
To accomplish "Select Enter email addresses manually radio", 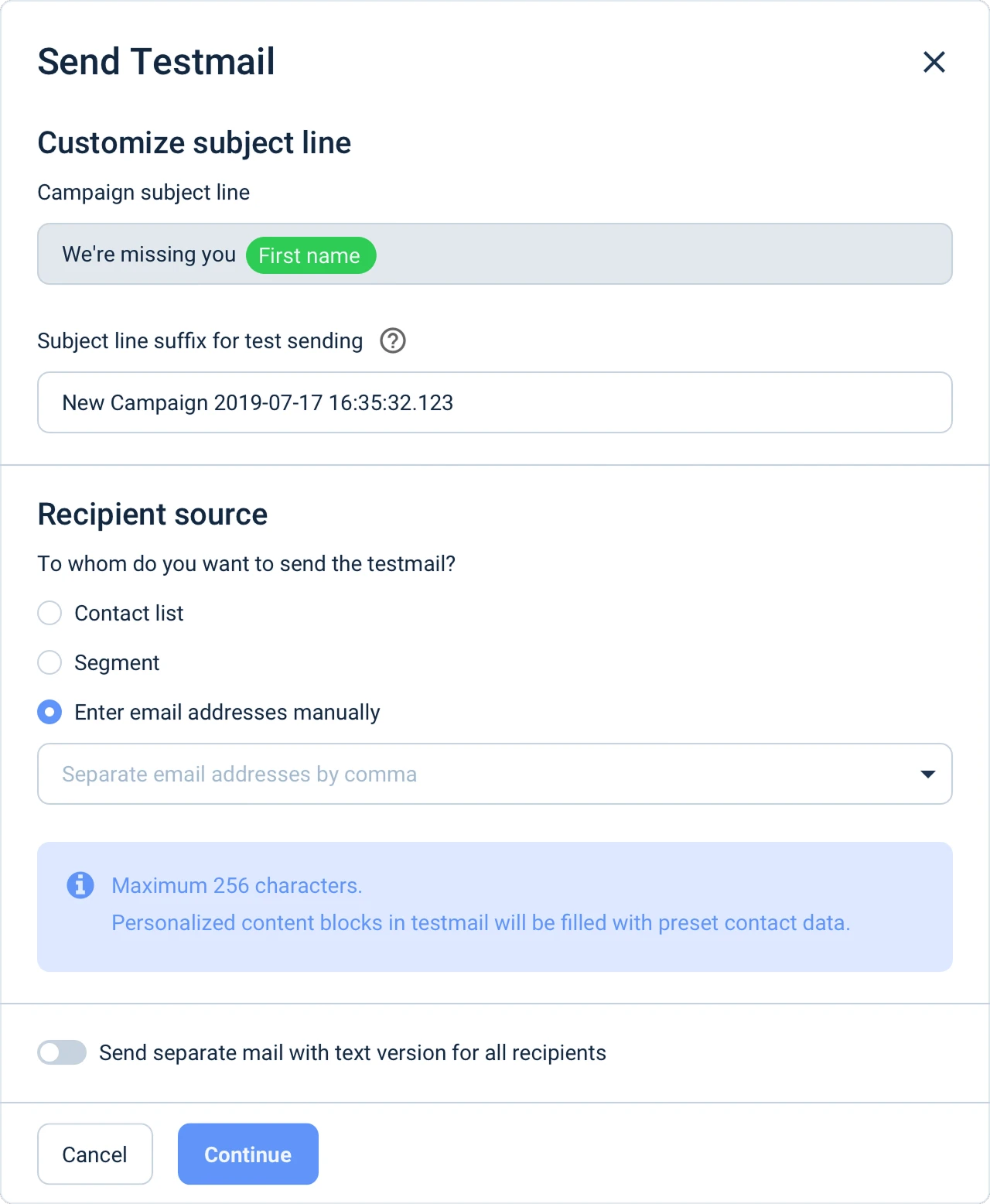I will [49, 712].
